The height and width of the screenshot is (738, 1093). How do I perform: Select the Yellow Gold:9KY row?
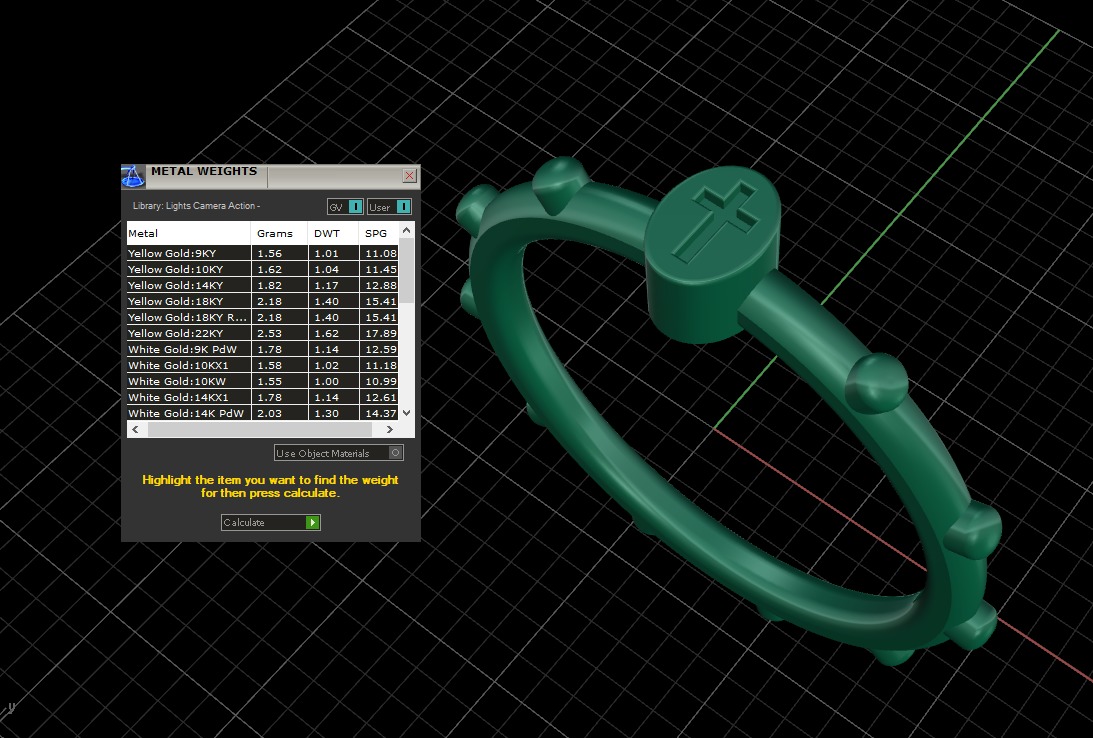pos(262,253)
